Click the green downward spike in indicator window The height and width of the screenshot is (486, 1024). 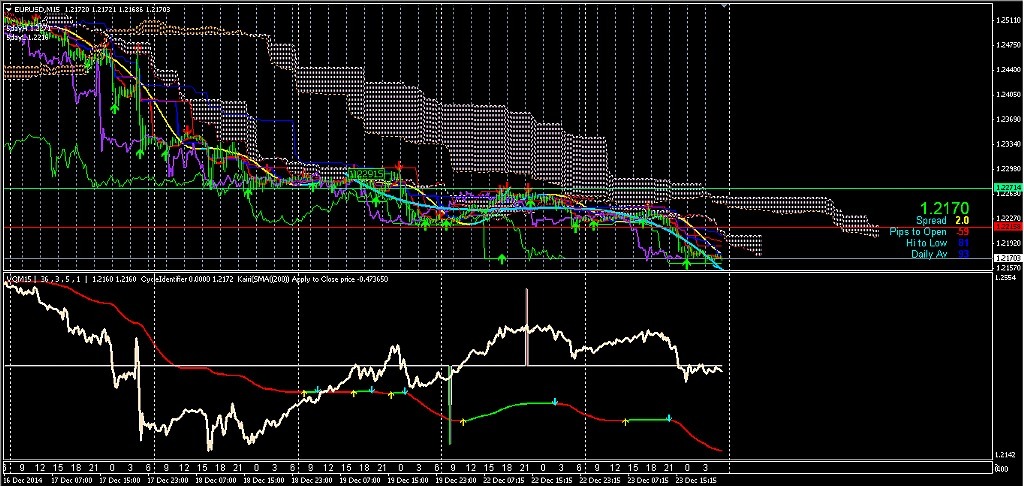[450, 405]
